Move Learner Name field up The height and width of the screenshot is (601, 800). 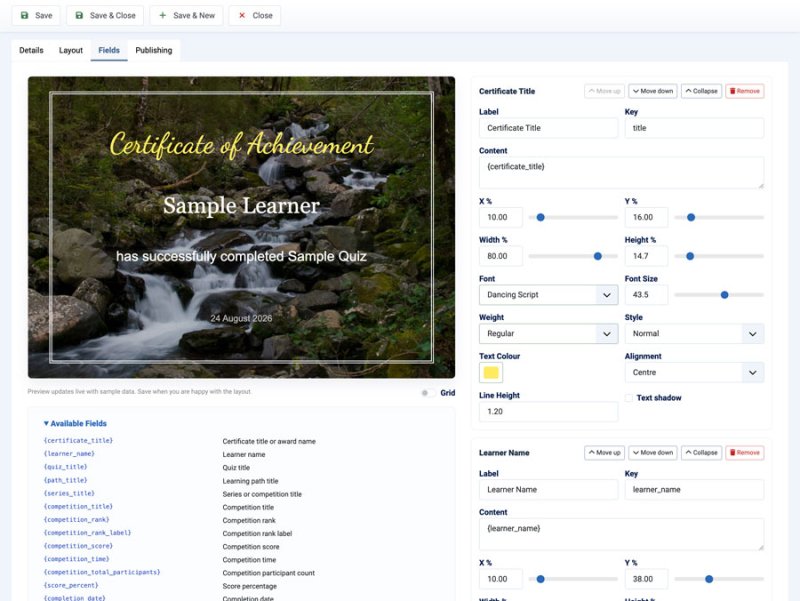604,453
